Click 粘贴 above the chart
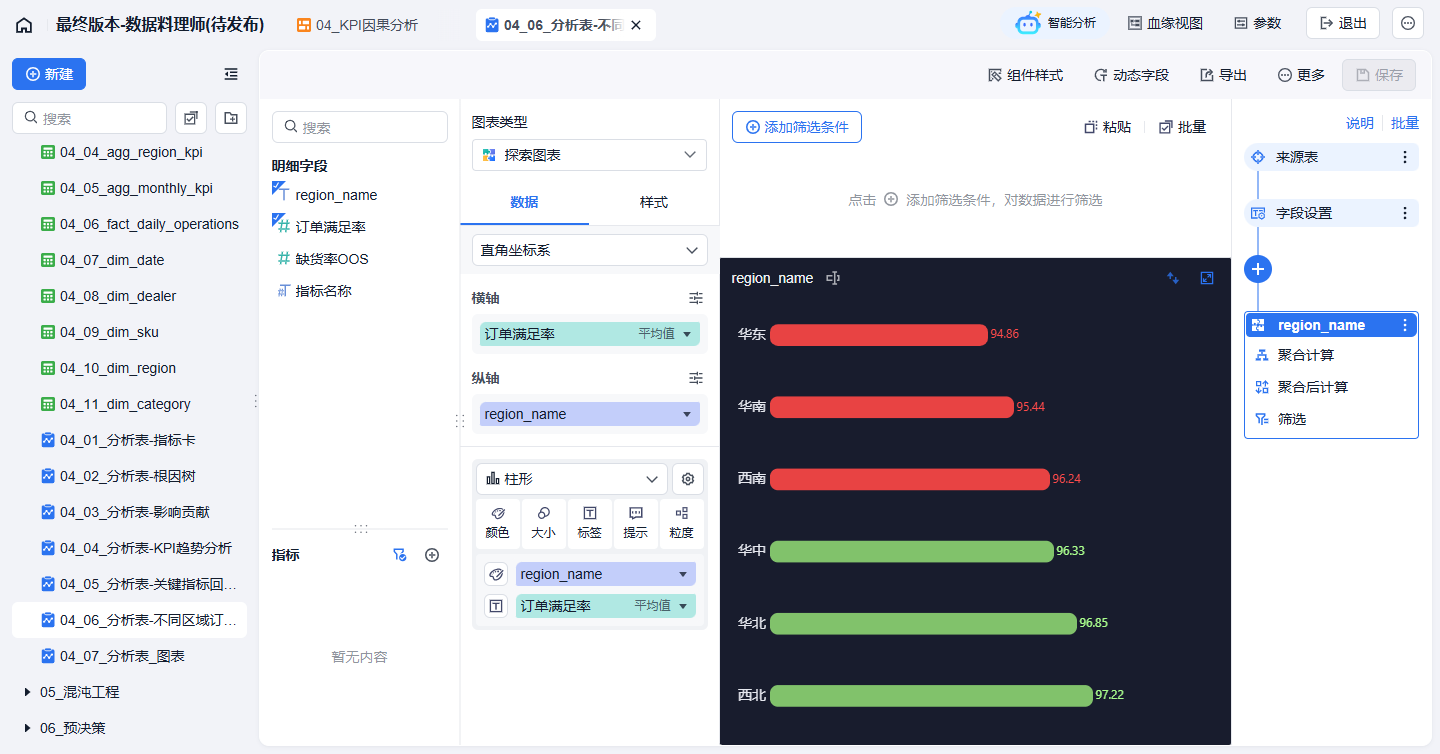Screen dimensions: 1440x754 [x=1108, y=127]
